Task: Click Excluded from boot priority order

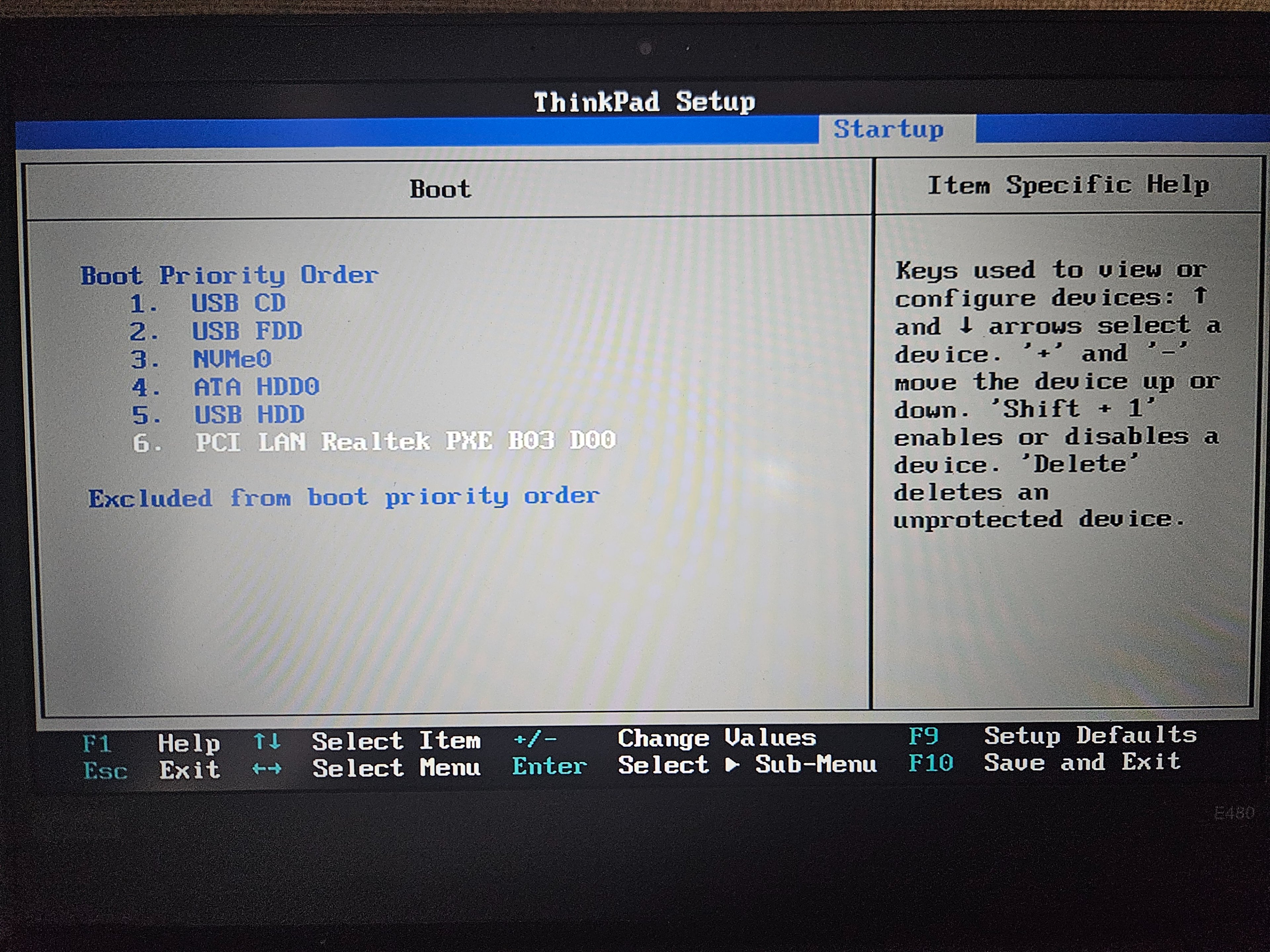Action: coord(343,497)
